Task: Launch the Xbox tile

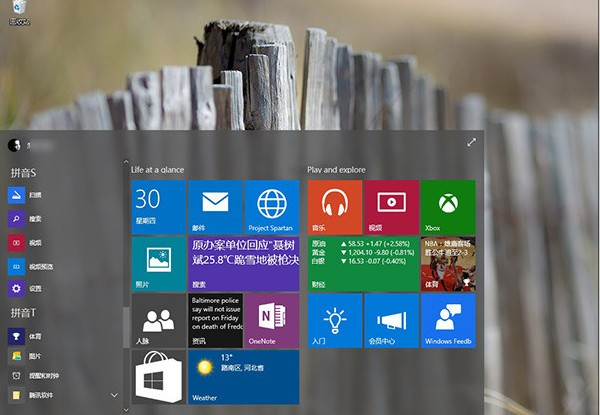Action: click(448, 207)
